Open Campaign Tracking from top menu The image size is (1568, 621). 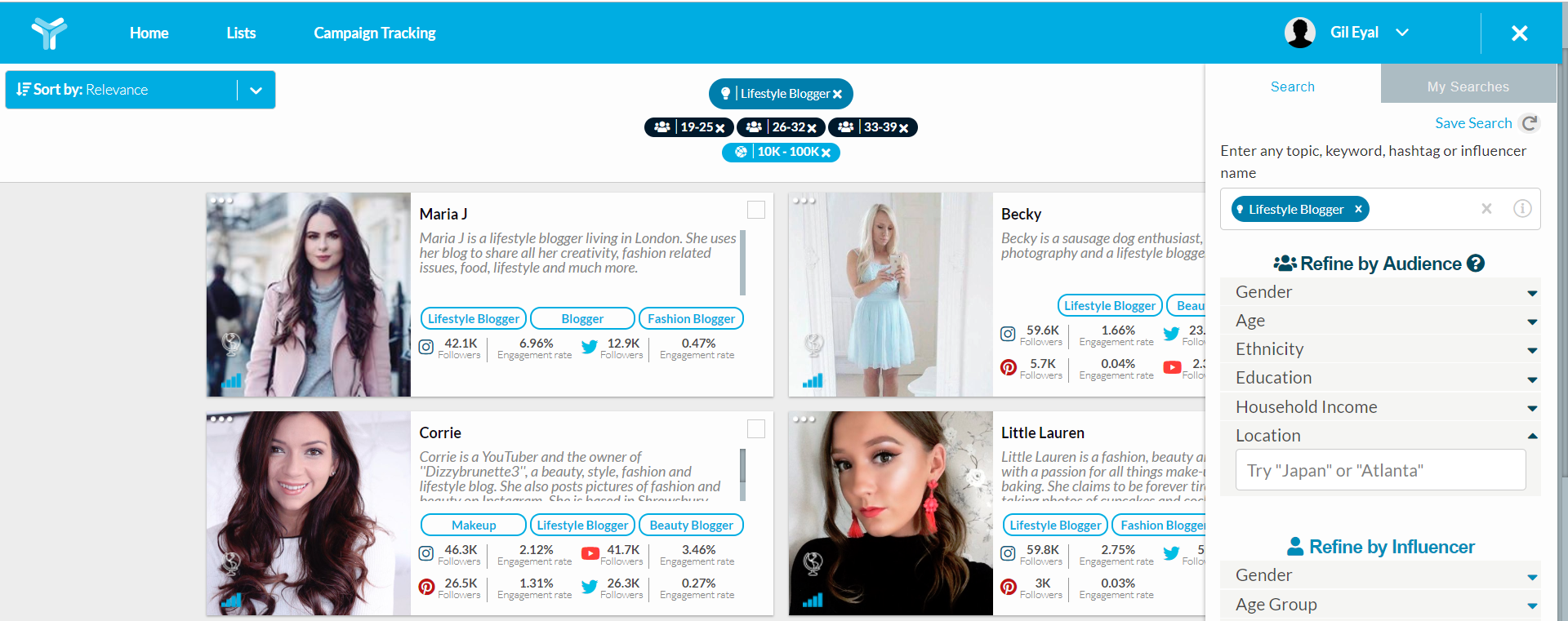pos(375,33)
